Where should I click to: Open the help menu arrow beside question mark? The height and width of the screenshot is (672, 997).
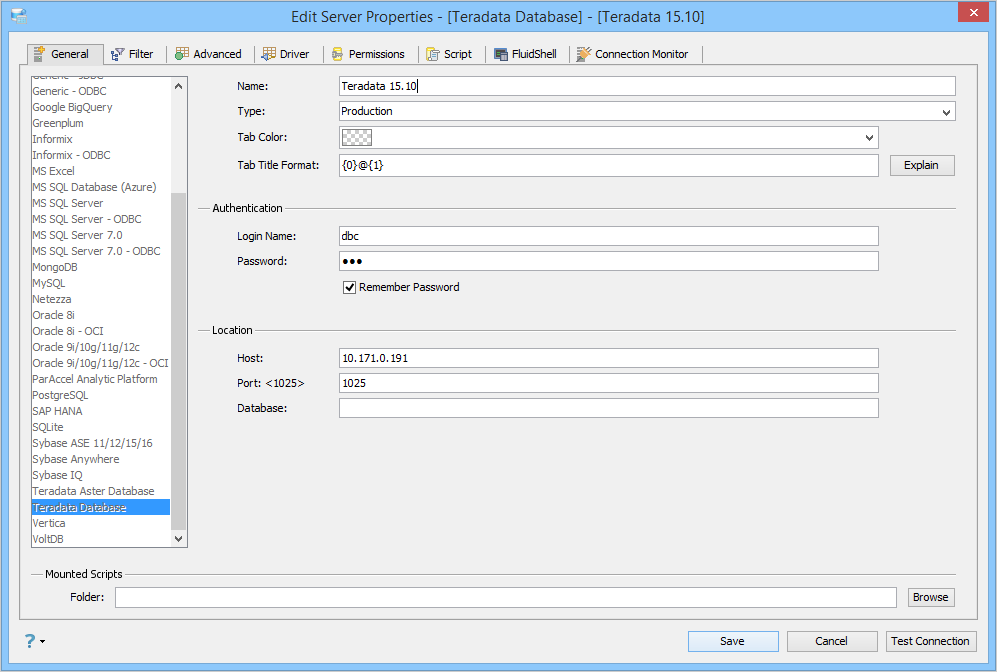pos(43,641)
